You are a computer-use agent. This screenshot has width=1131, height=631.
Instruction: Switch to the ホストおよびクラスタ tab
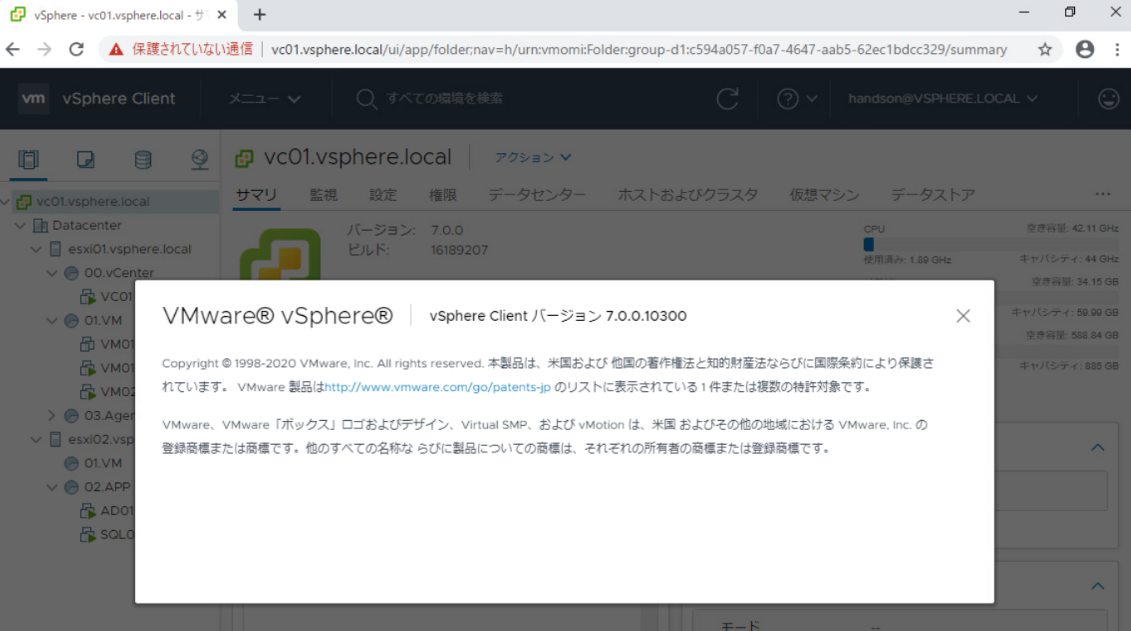[x=687, y=195]
